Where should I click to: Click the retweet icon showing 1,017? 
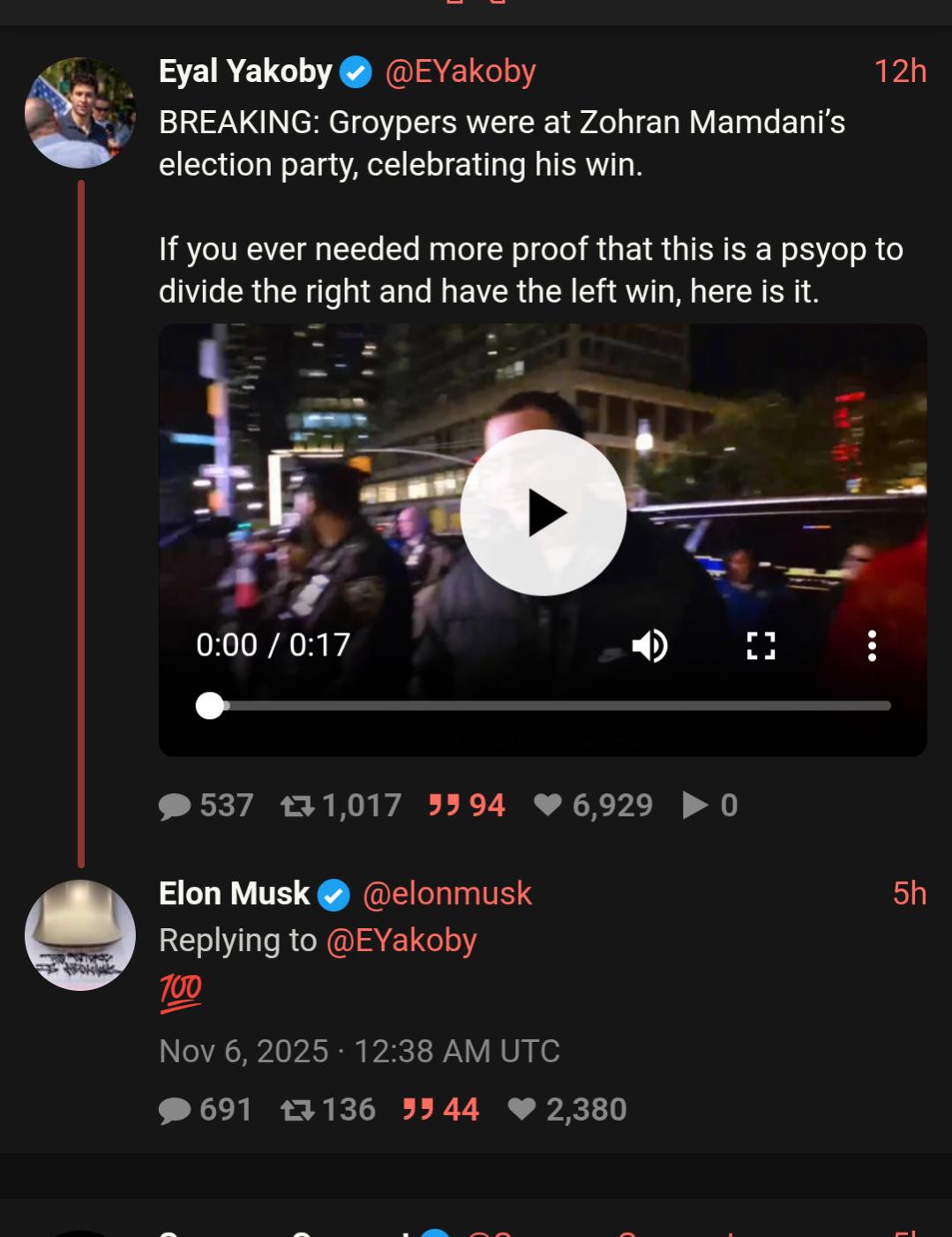[297, 806]
